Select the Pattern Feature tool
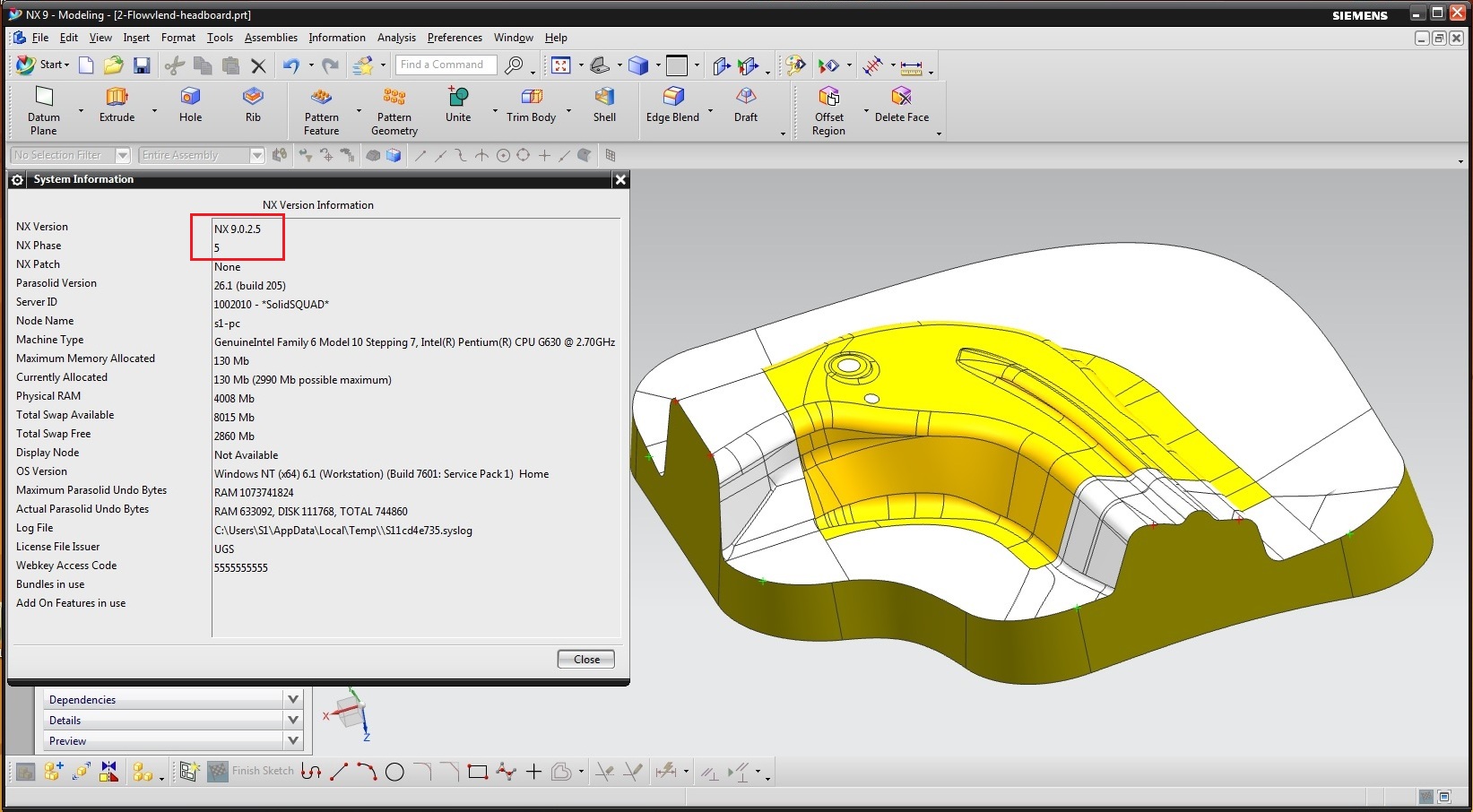The image size is (1473, 812). pos(321,110)
